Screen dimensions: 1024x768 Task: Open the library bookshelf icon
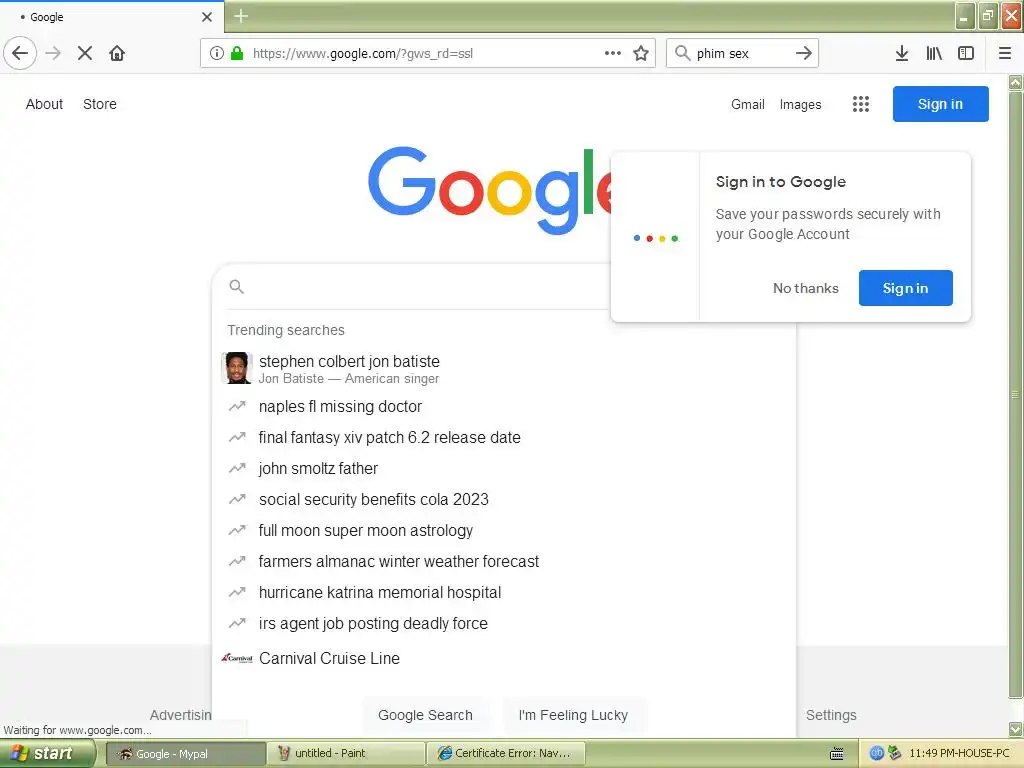point(934,53)
